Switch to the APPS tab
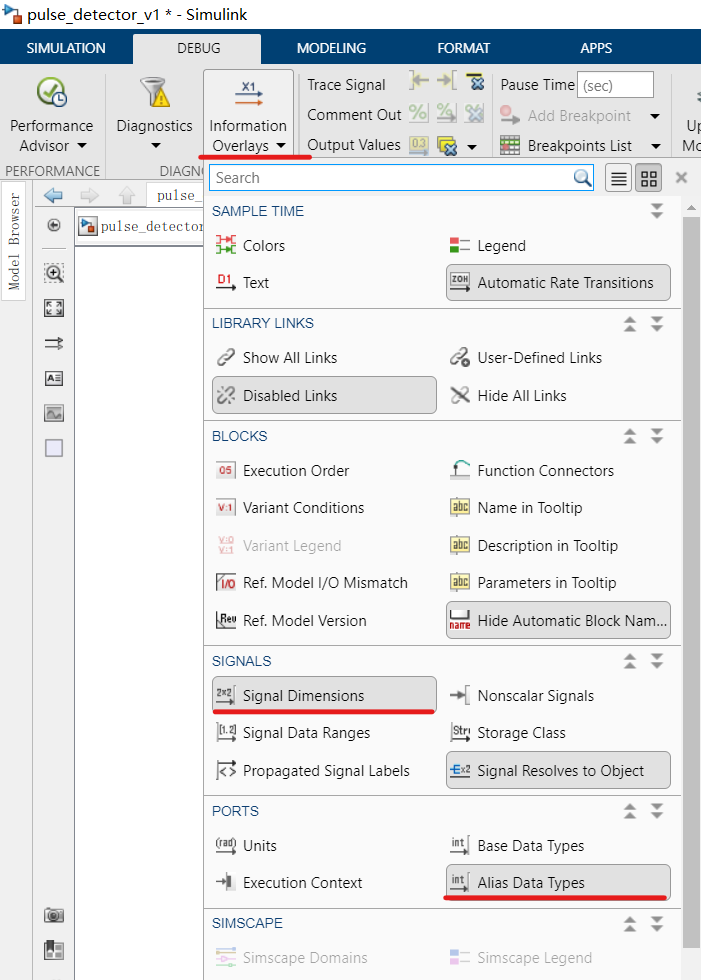Screen dimensions: 701x980 coord(596,48)
